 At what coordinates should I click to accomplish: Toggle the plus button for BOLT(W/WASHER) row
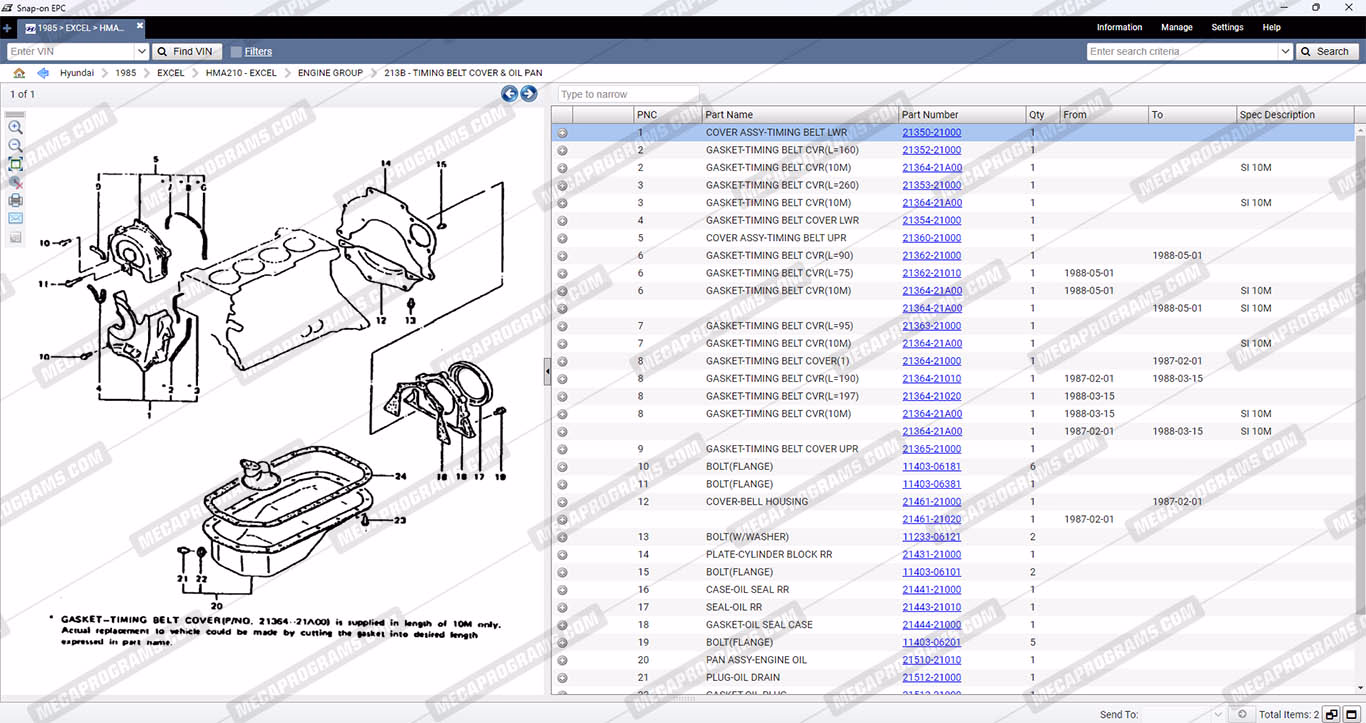point(562,537)
